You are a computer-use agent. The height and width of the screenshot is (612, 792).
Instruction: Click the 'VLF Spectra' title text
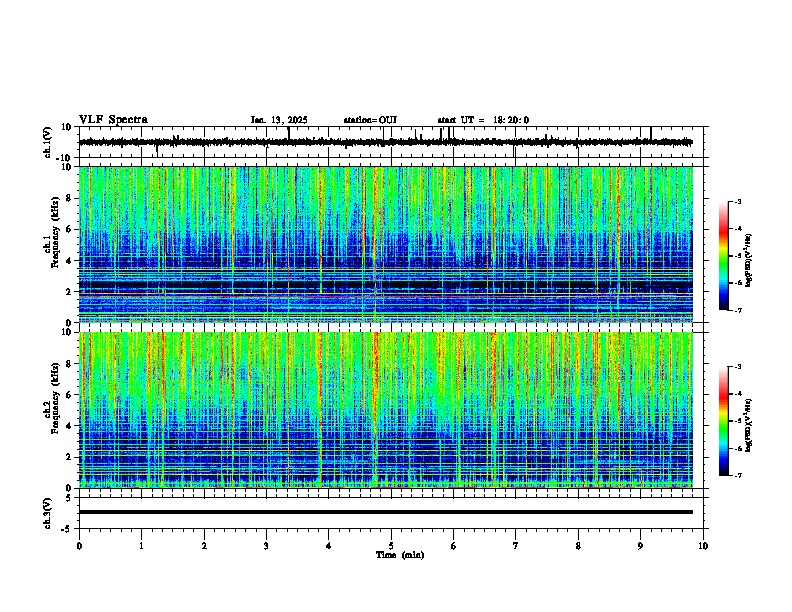tap(113, 120)
